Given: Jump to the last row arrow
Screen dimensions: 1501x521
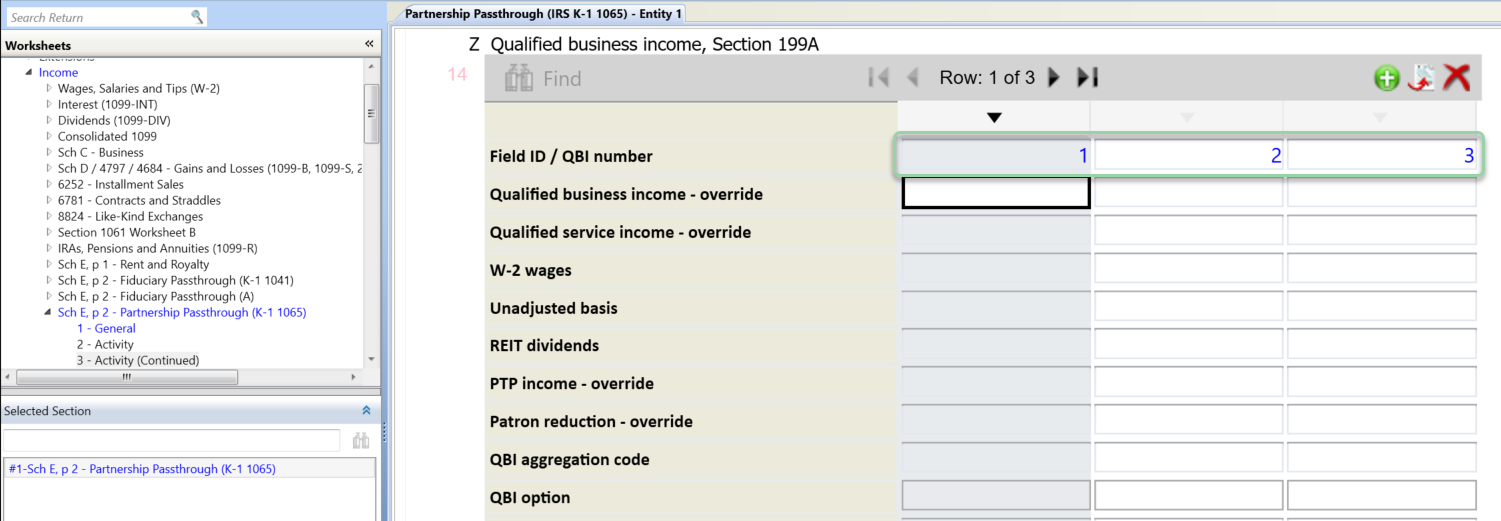Looking at the screenshot, I should (1087, 78).
